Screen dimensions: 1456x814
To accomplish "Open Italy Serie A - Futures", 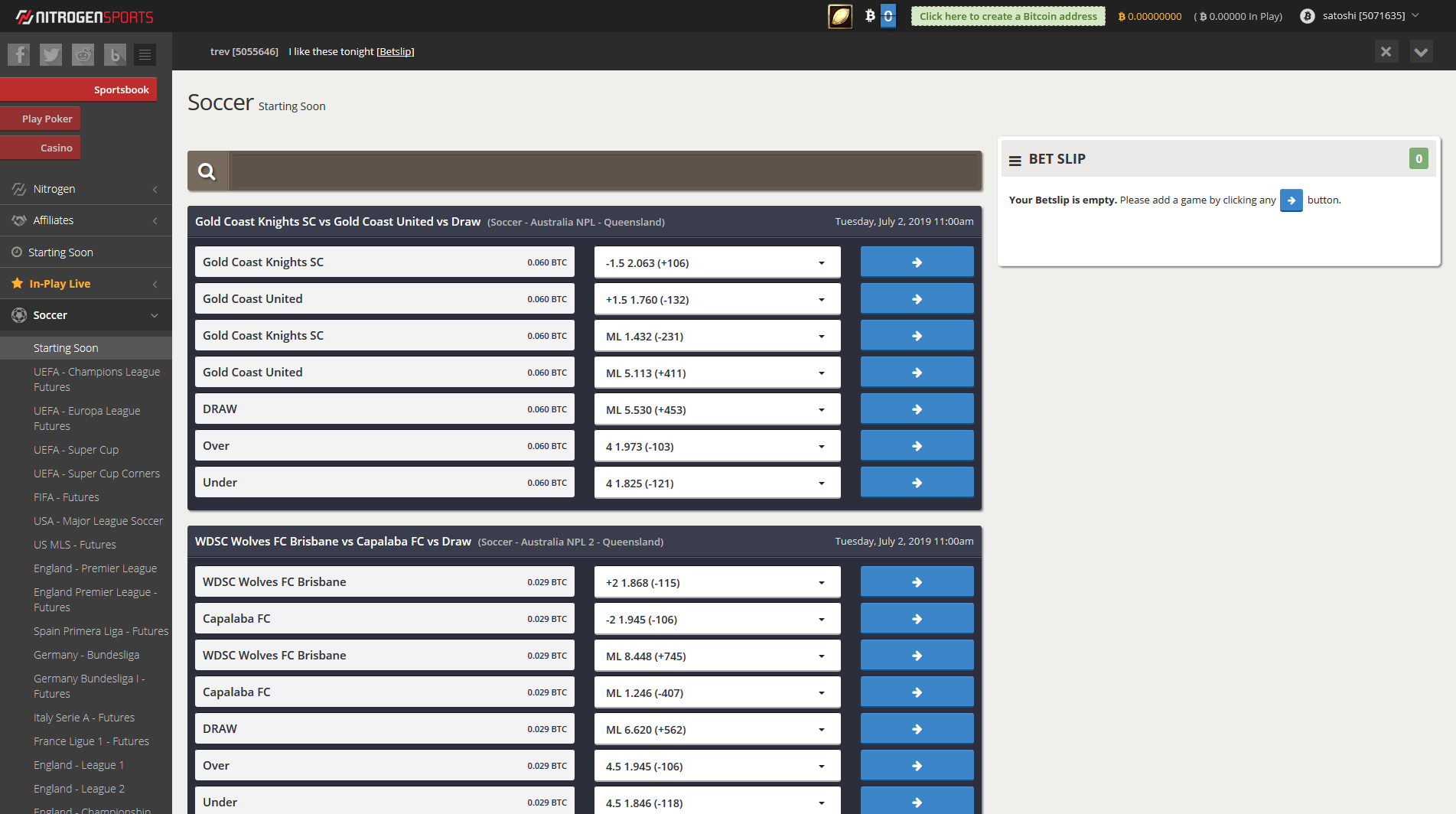I will [84, 718].
